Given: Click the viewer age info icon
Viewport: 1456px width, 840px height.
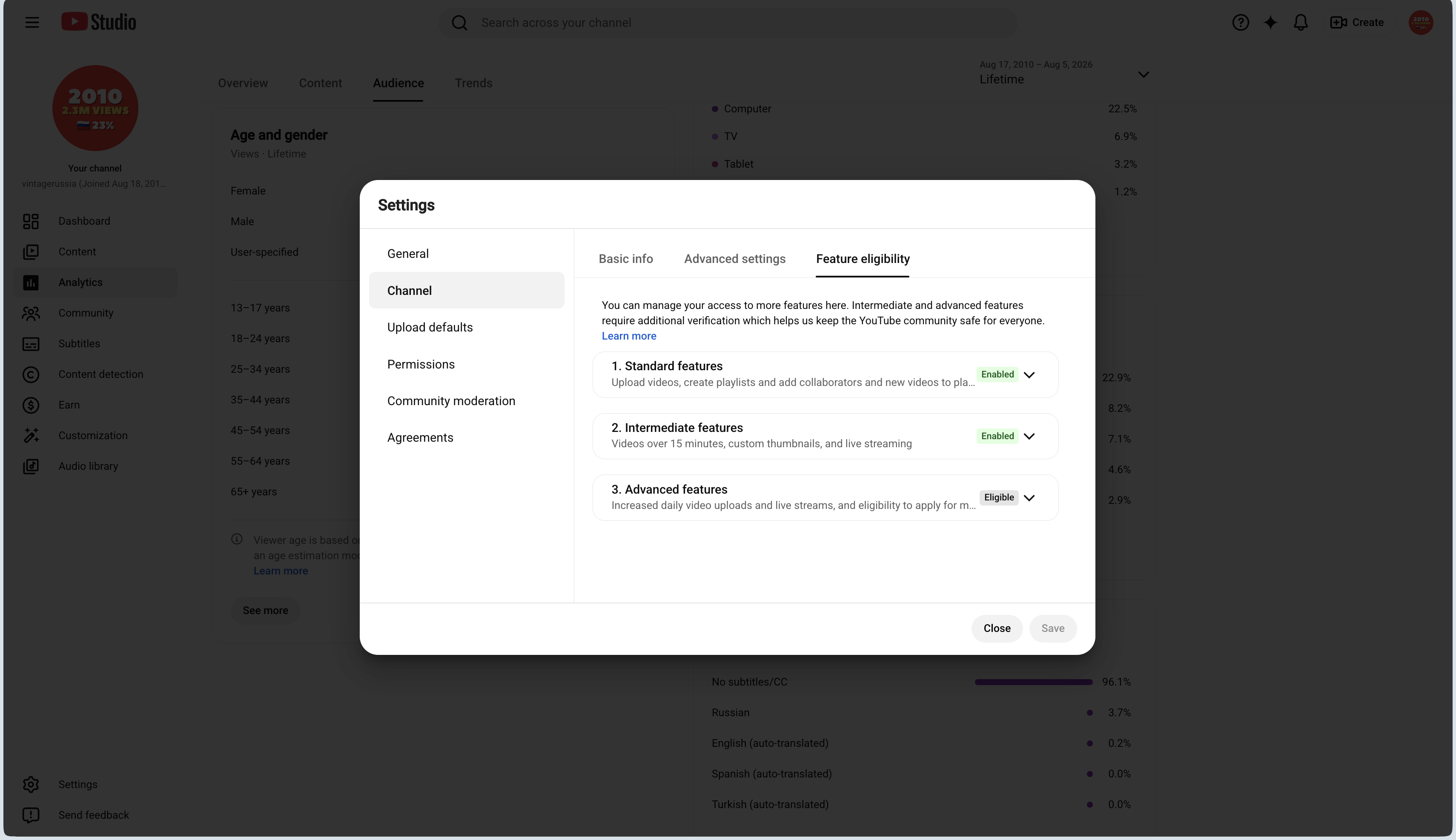Looking at the screenshot, I should coord(237,539).
